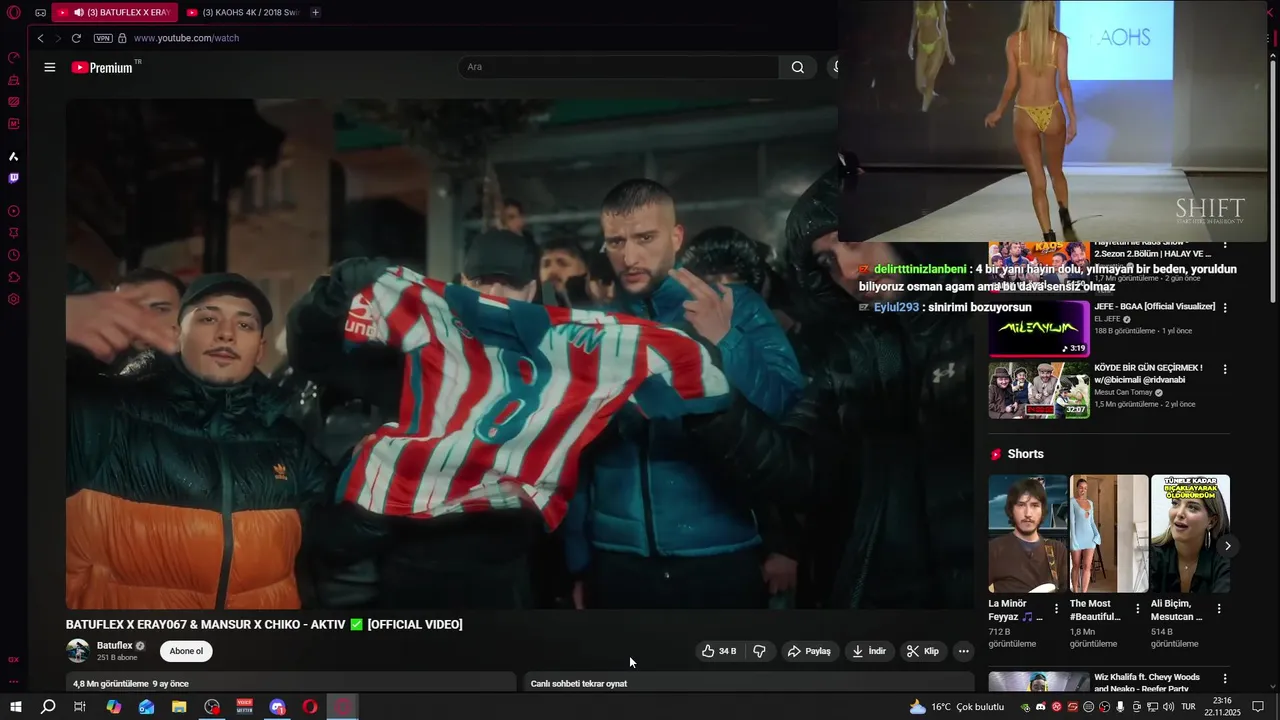Image resolution: width=1280 pixels, height=720 pixels.
Task: Open the GX Corner gamepad icon
Action: 40,12
